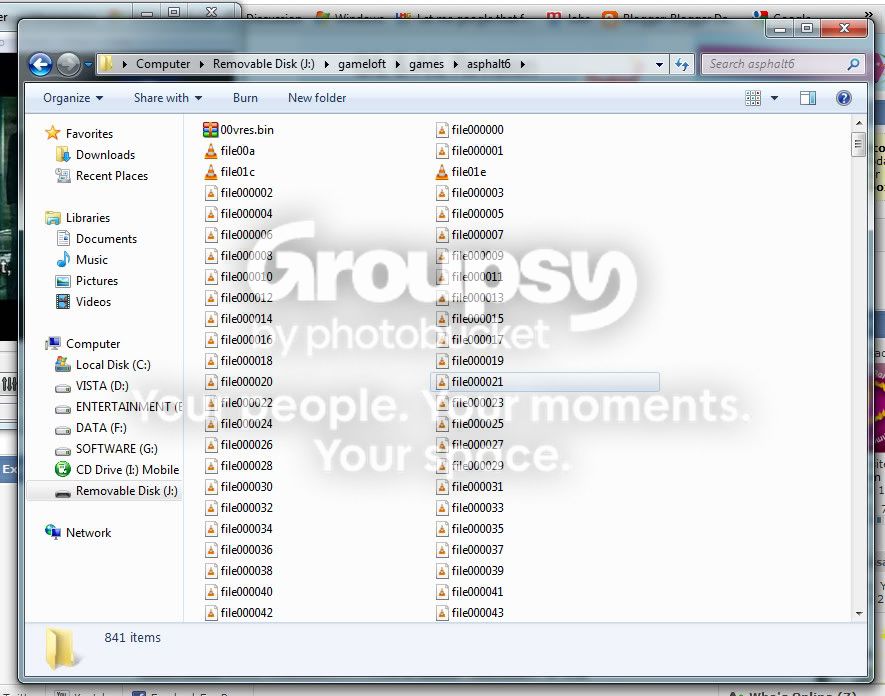Click asphalt6 in the address breadcrumb
This screenshot has height=696, width=885.
(x=488, y=64)
